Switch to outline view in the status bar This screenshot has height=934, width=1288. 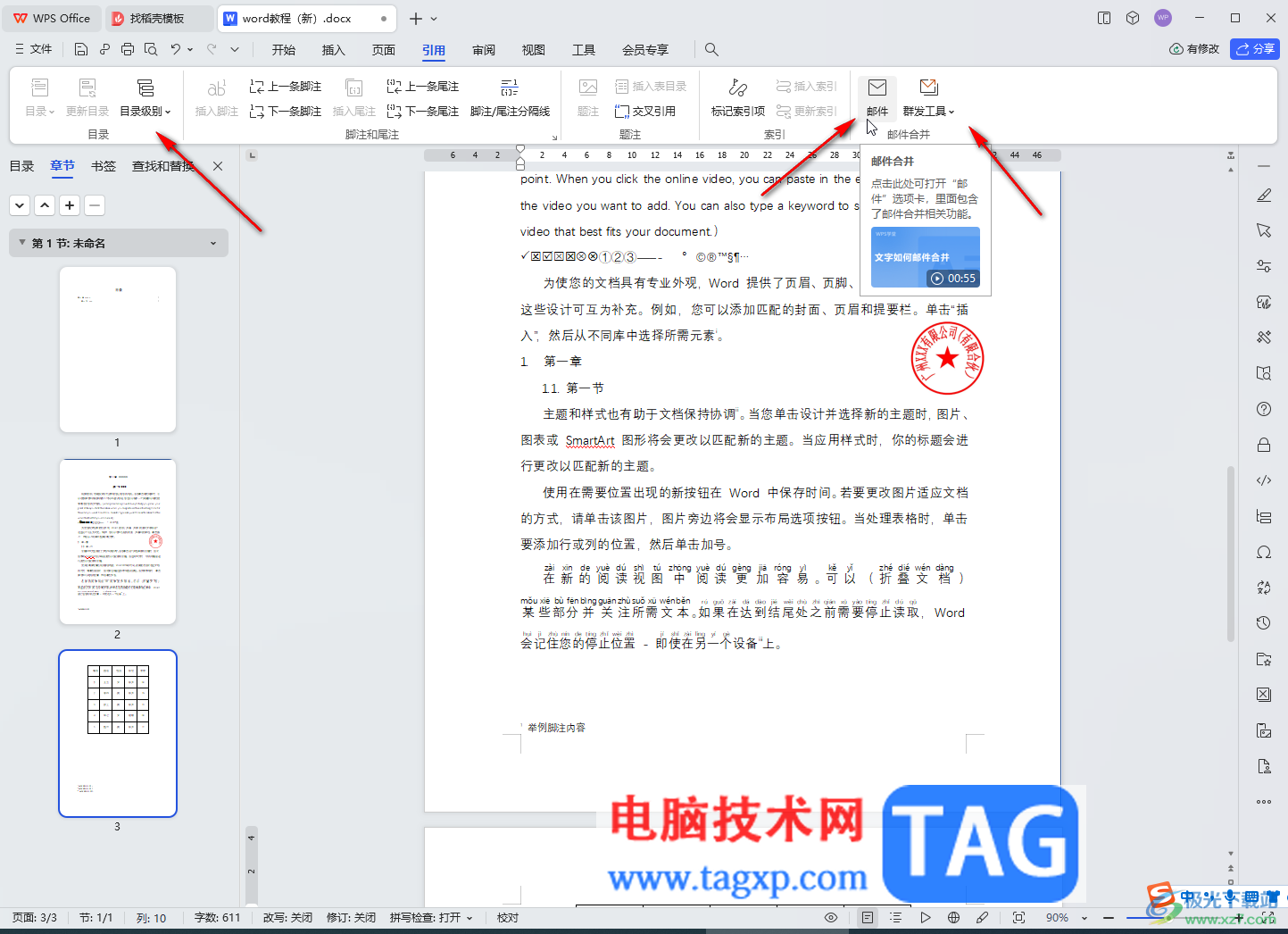pyautogui.click(x=896, y=917)
